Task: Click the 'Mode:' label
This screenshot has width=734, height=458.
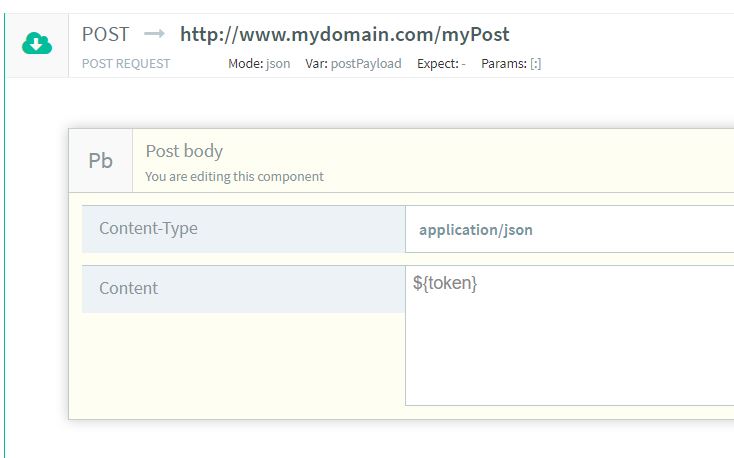Action: (x=245, y=63)
